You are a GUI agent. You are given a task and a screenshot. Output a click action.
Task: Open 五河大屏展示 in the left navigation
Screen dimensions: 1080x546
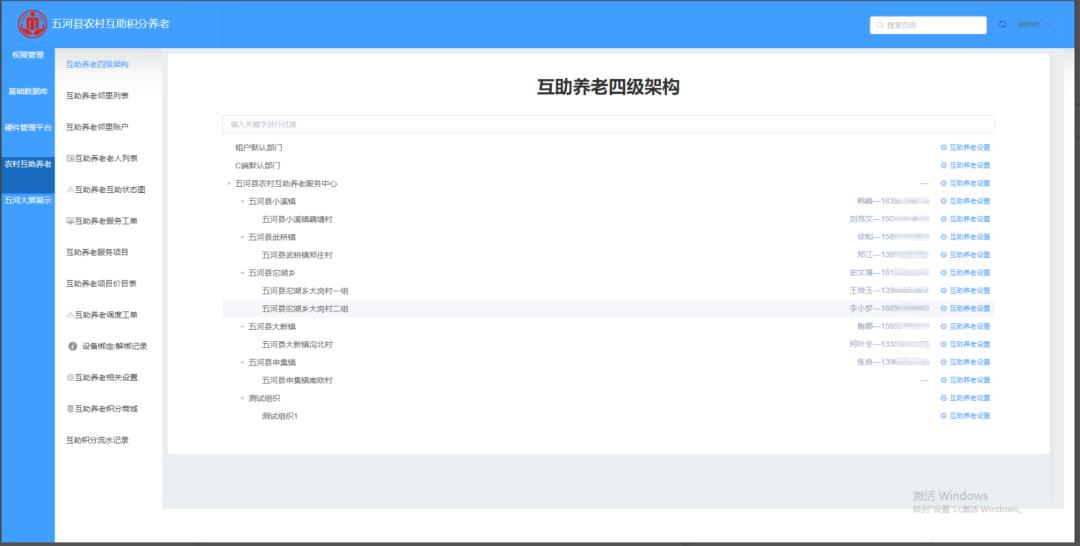(x=28, y=200)
